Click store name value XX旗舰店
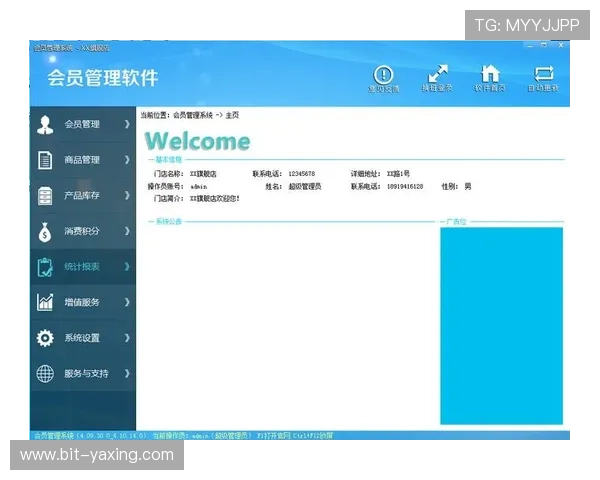 (x=203, y=174)
